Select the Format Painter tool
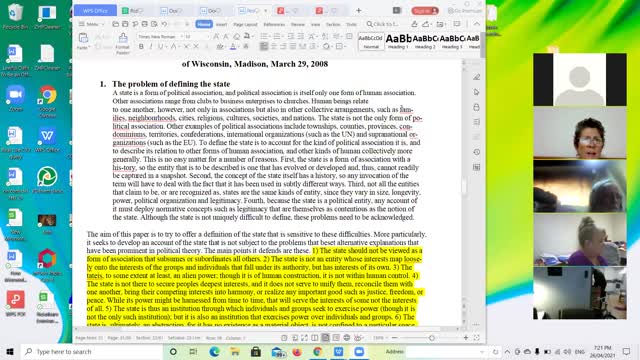The image size is (640, 360). click(x=122, y=43)
